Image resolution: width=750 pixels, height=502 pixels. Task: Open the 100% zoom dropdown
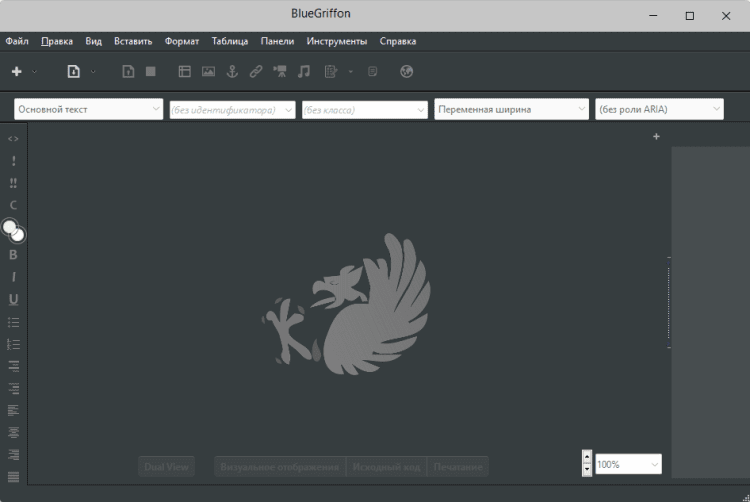pos(629,464)
